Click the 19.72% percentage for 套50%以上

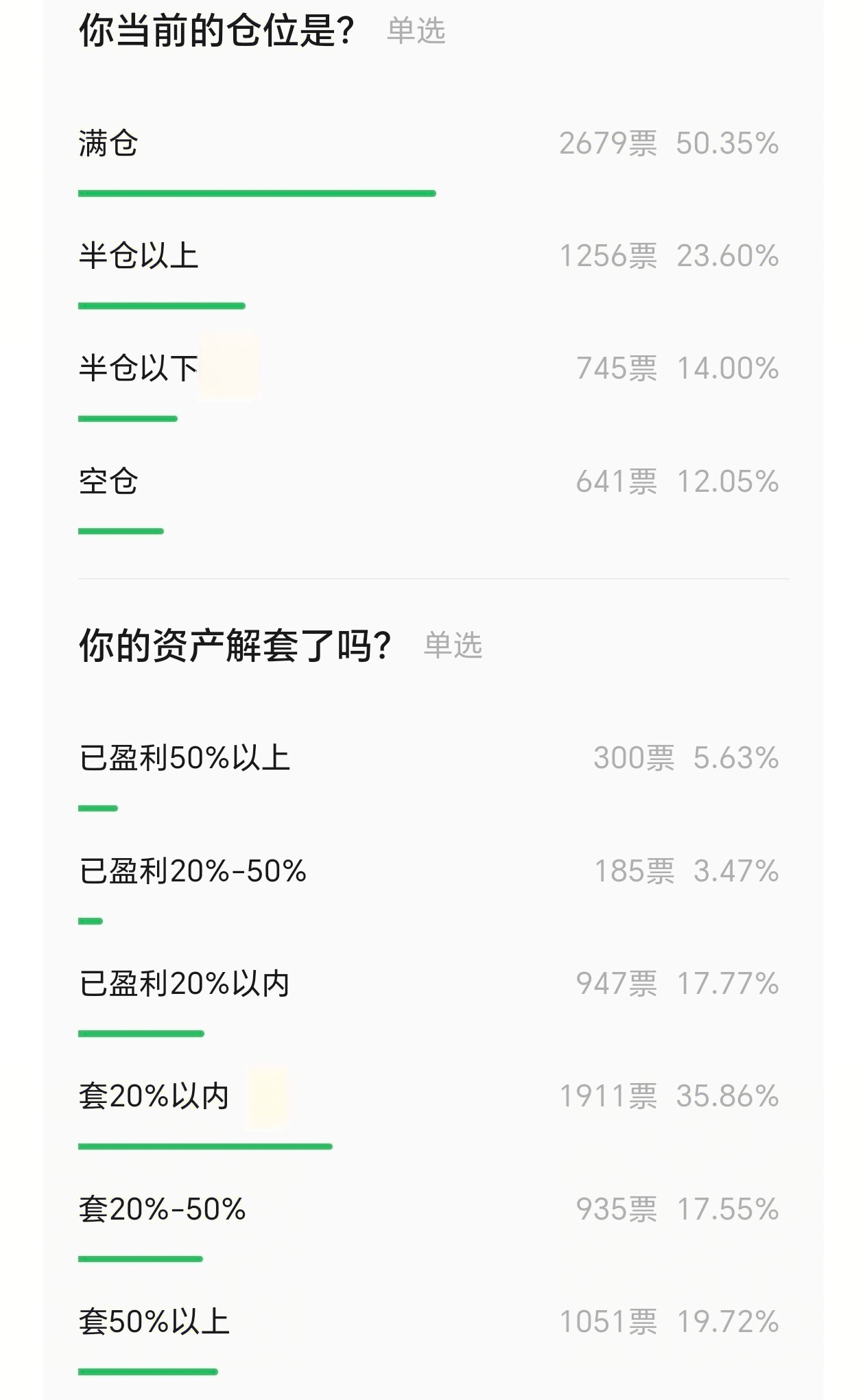[728, 1322]
